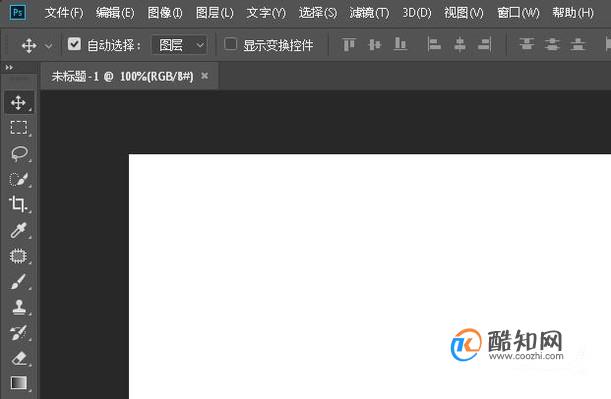
Task: Open the 窗口(W) menu
Action: (x=518, y=13)
